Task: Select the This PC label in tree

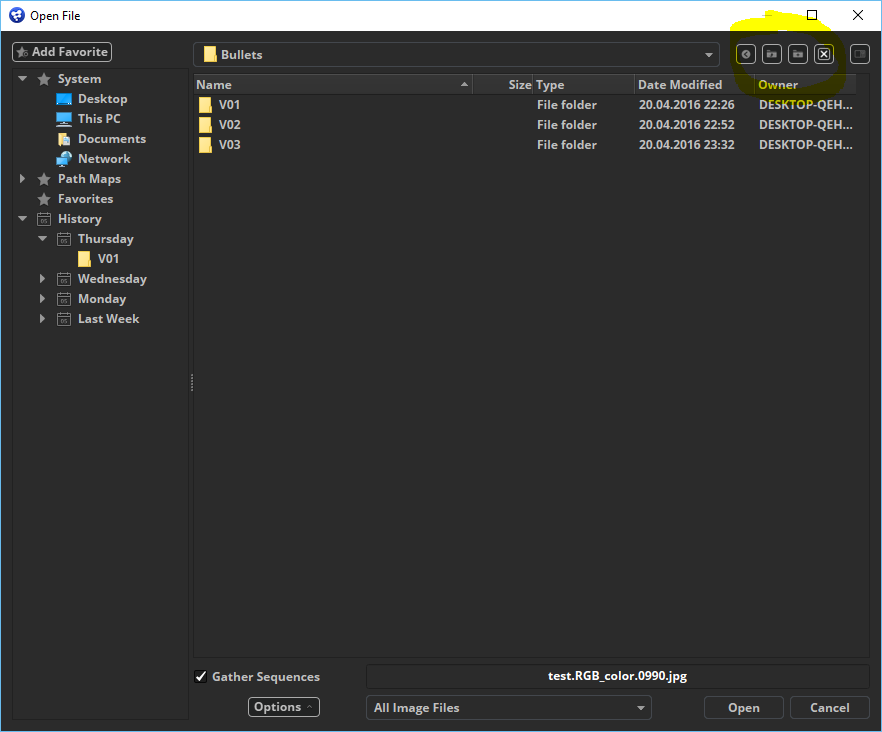Action: click(x=99, y=119)
